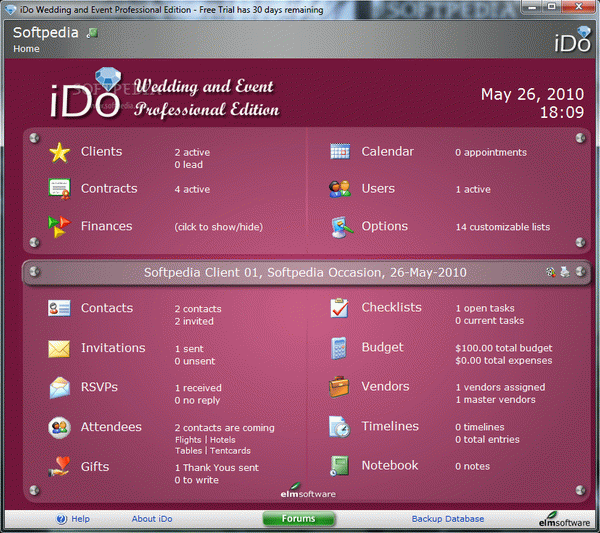Screen dimensions: 600x533
Task: Click the Budget label
Action: tap(382, 347)
